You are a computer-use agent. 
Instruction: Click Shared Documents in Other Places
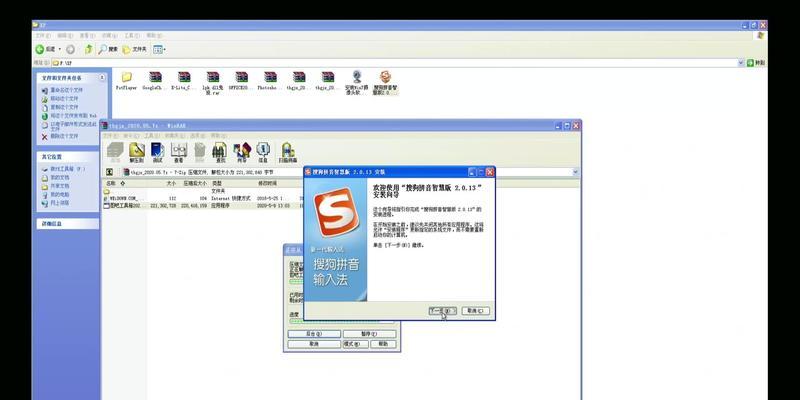click(x=56, y=186)
